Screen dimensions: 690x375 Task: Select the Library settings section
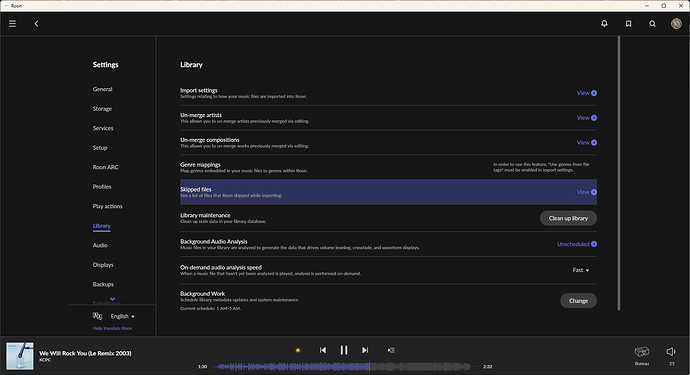point(102,226)
